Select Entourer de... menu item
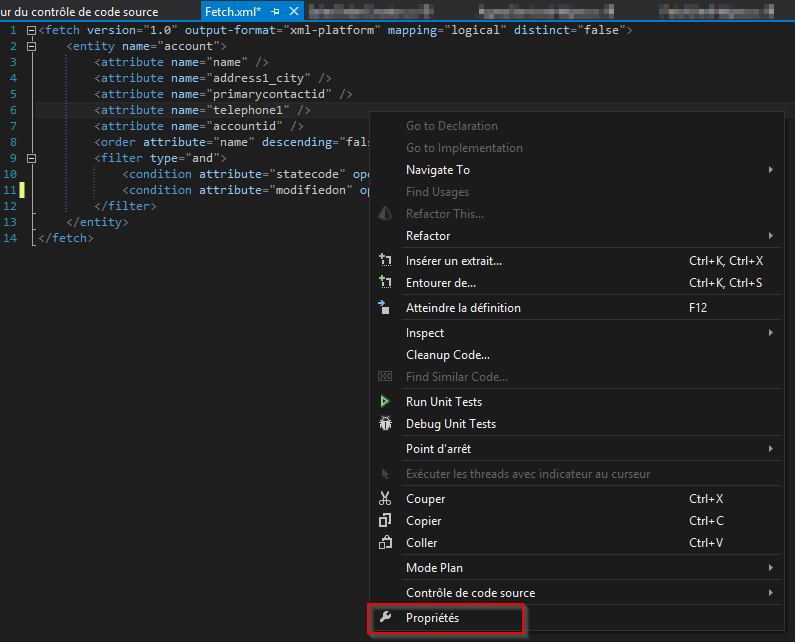This screenshot has height=642, width=795. [576, 282]
